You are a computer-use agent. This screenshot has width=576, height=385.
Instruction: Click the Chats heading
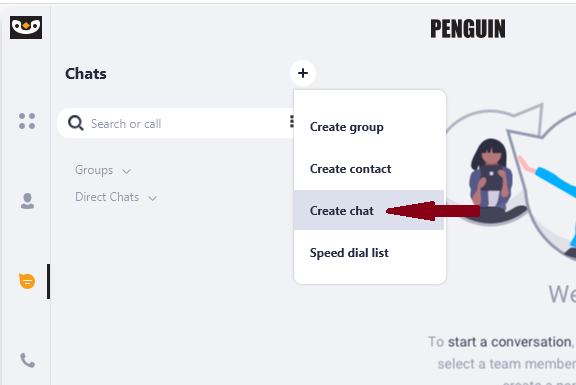86,74
